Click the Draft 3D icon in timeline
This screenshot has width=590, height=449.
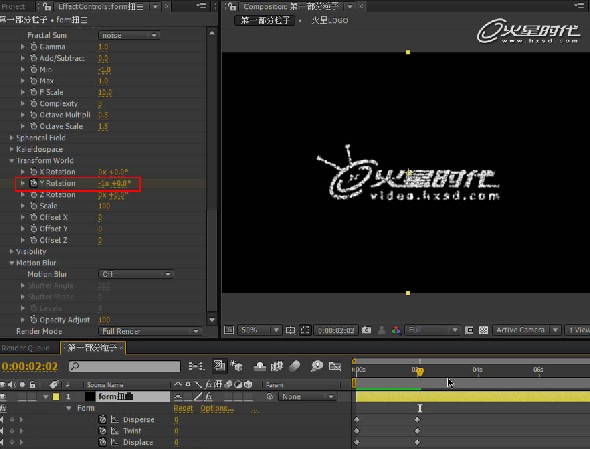236,366
